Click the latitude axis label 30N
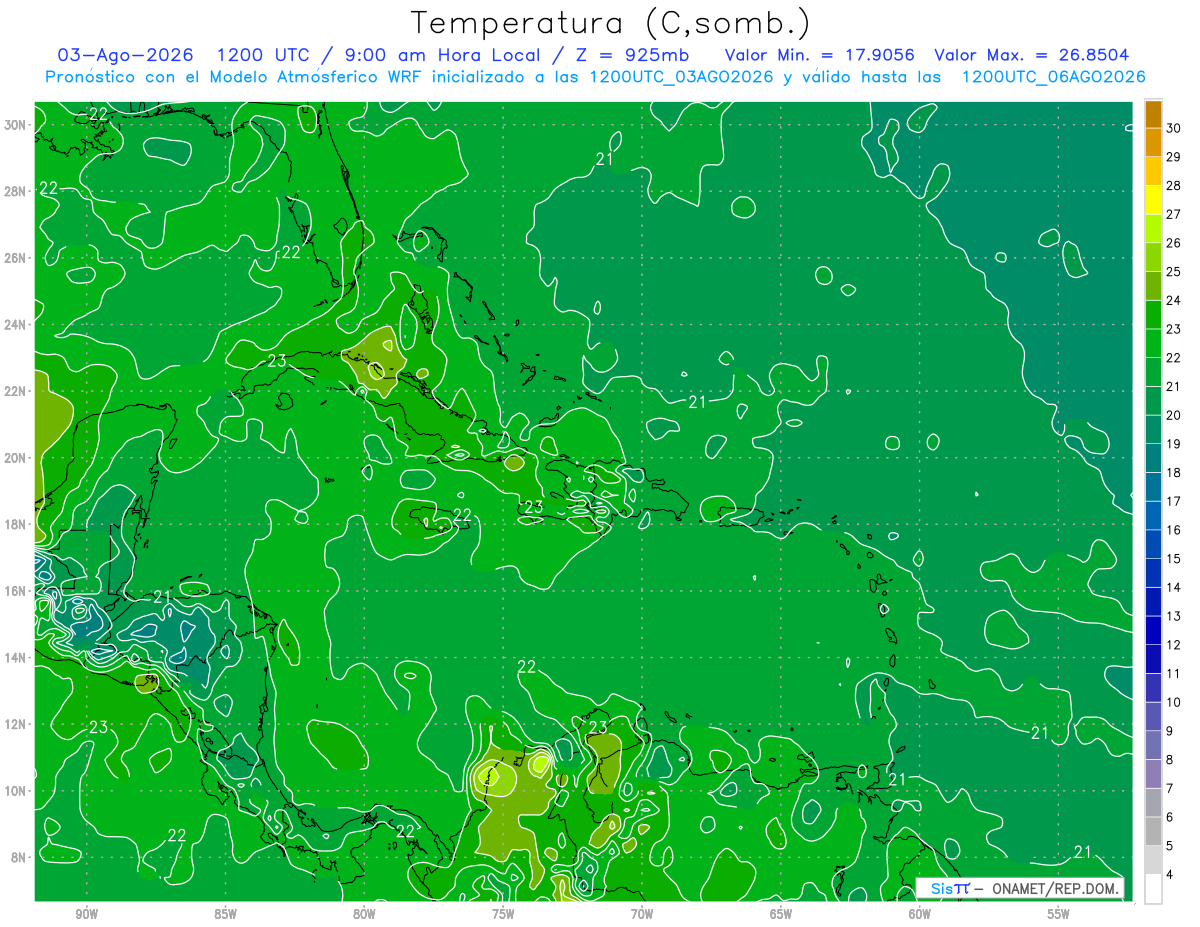 click(x=14, y=125)
